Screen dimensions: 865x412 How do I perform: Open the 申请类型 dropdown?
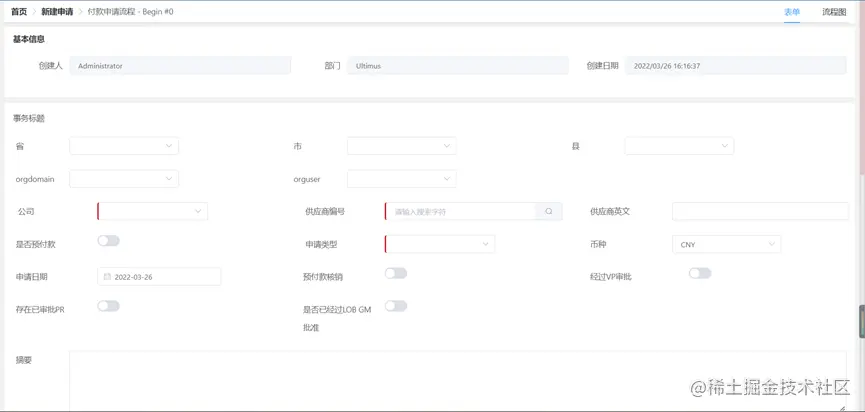(440, 244)
